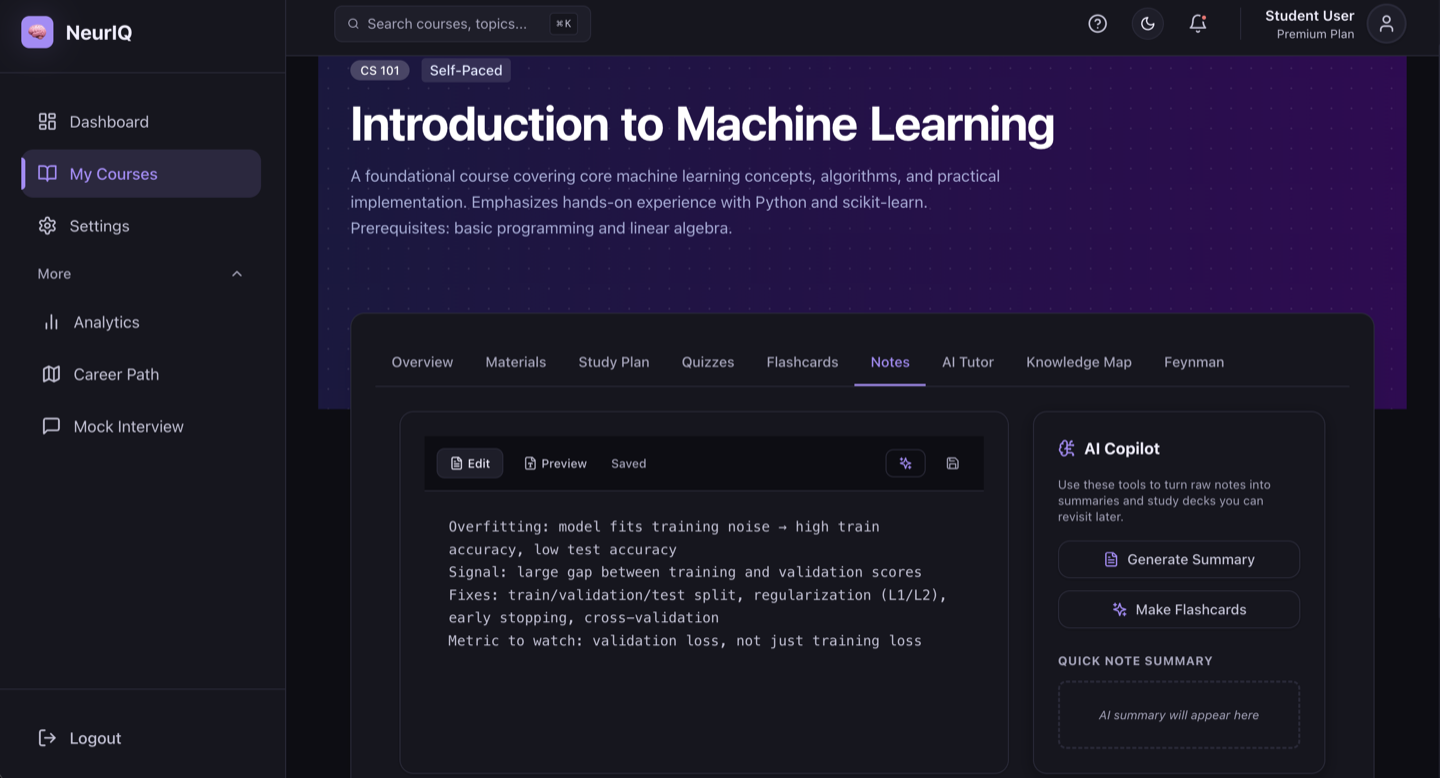Screen dimensions: 1440x778
Task: Open the user profile avatar icon
Action: [x=1386, y=24]
